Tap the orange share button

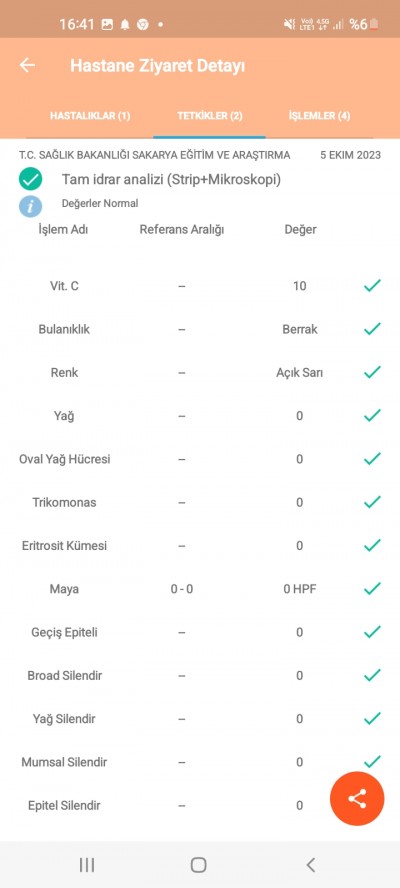[357, 799]
